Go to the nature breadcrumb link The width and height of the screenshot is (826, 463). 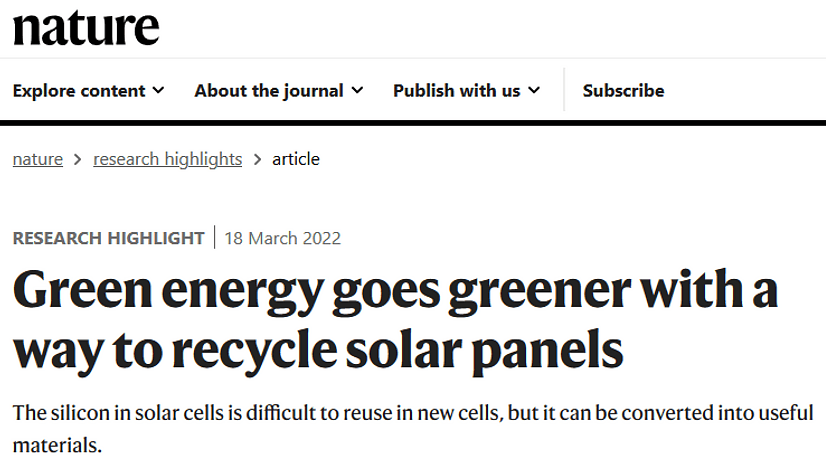click(38, 159)
